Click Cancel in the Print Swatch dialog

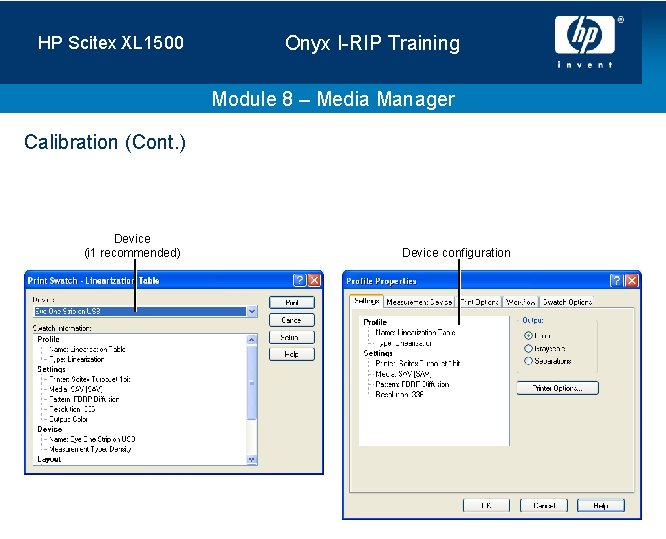coord(292,320)
